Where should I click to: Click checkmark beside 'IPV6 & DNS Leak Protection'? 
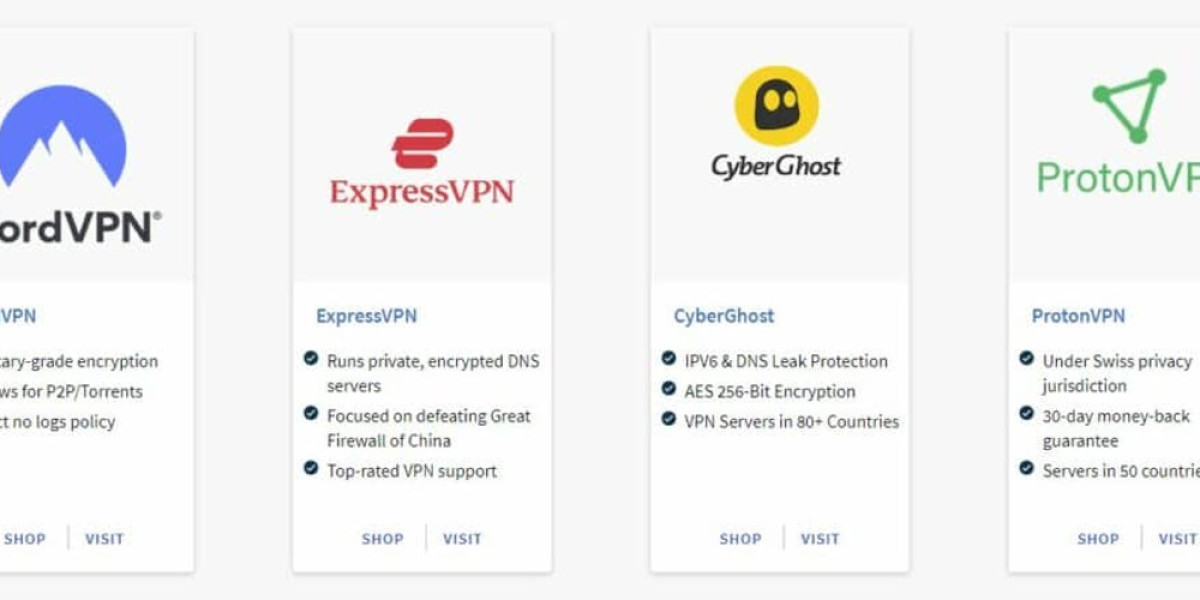pos(669,358)
